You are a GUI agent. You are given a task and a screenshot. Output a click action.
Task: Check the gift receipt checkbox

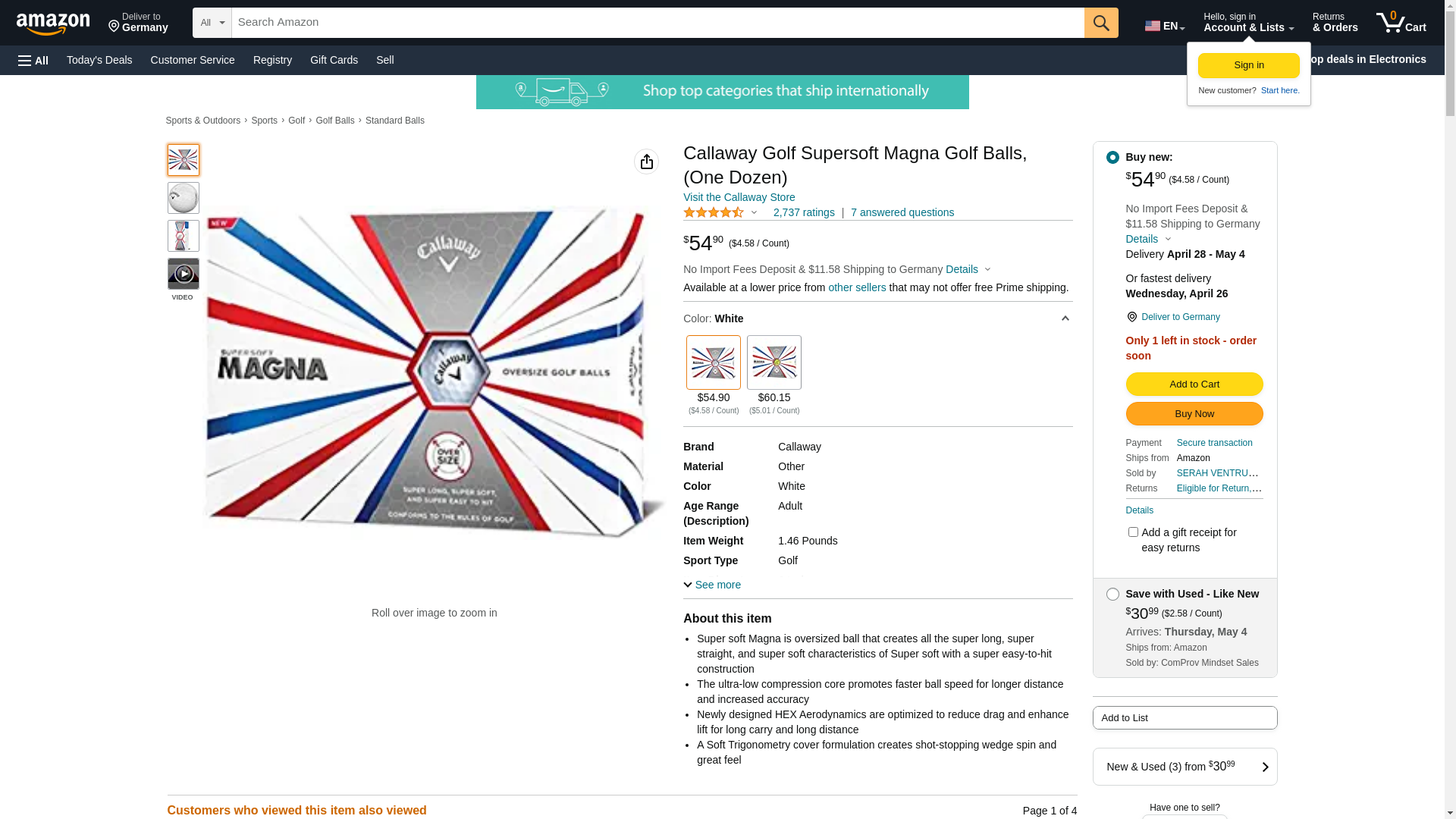click(1133, 532)
